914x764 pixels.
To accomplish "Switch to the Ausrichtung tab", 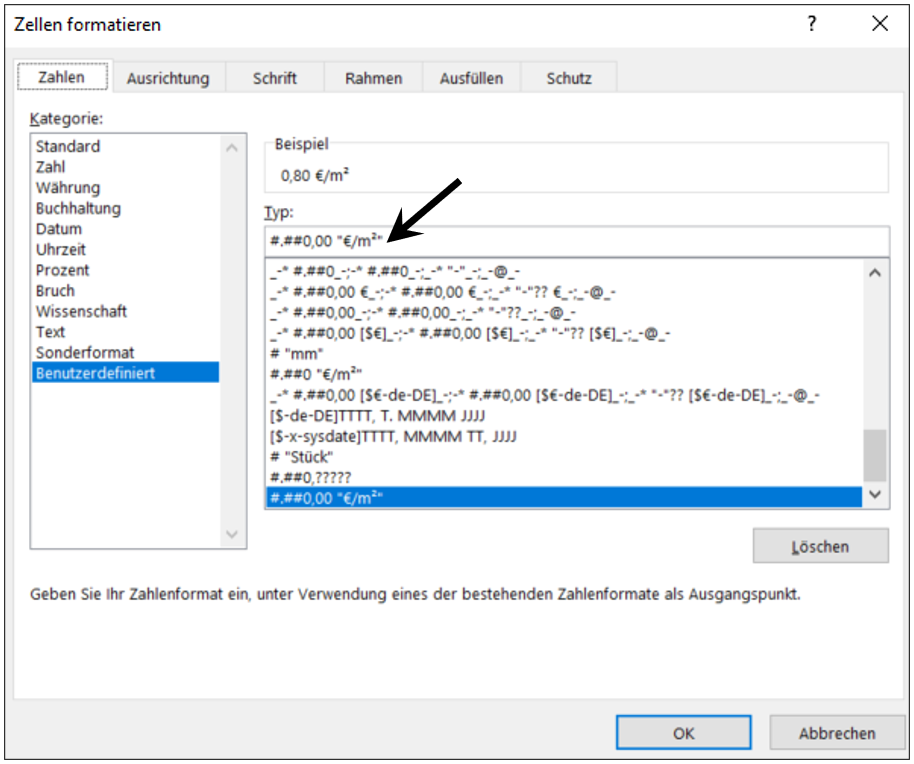I will point(168,78).
